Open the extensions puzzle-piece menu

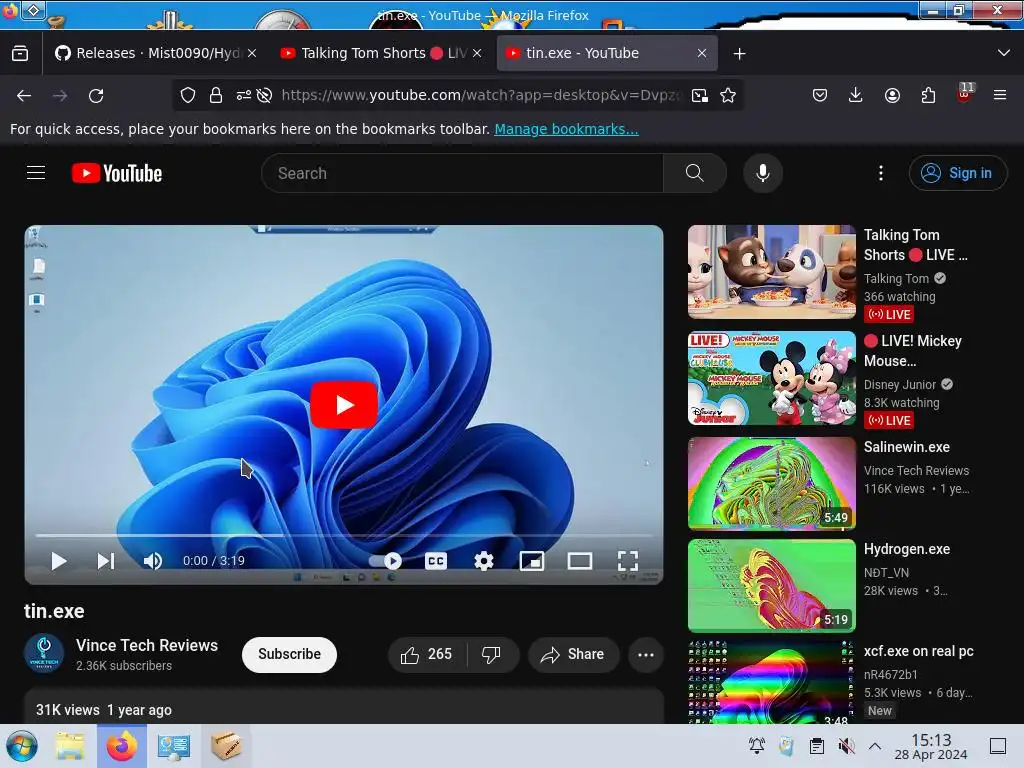pos(928,95)
